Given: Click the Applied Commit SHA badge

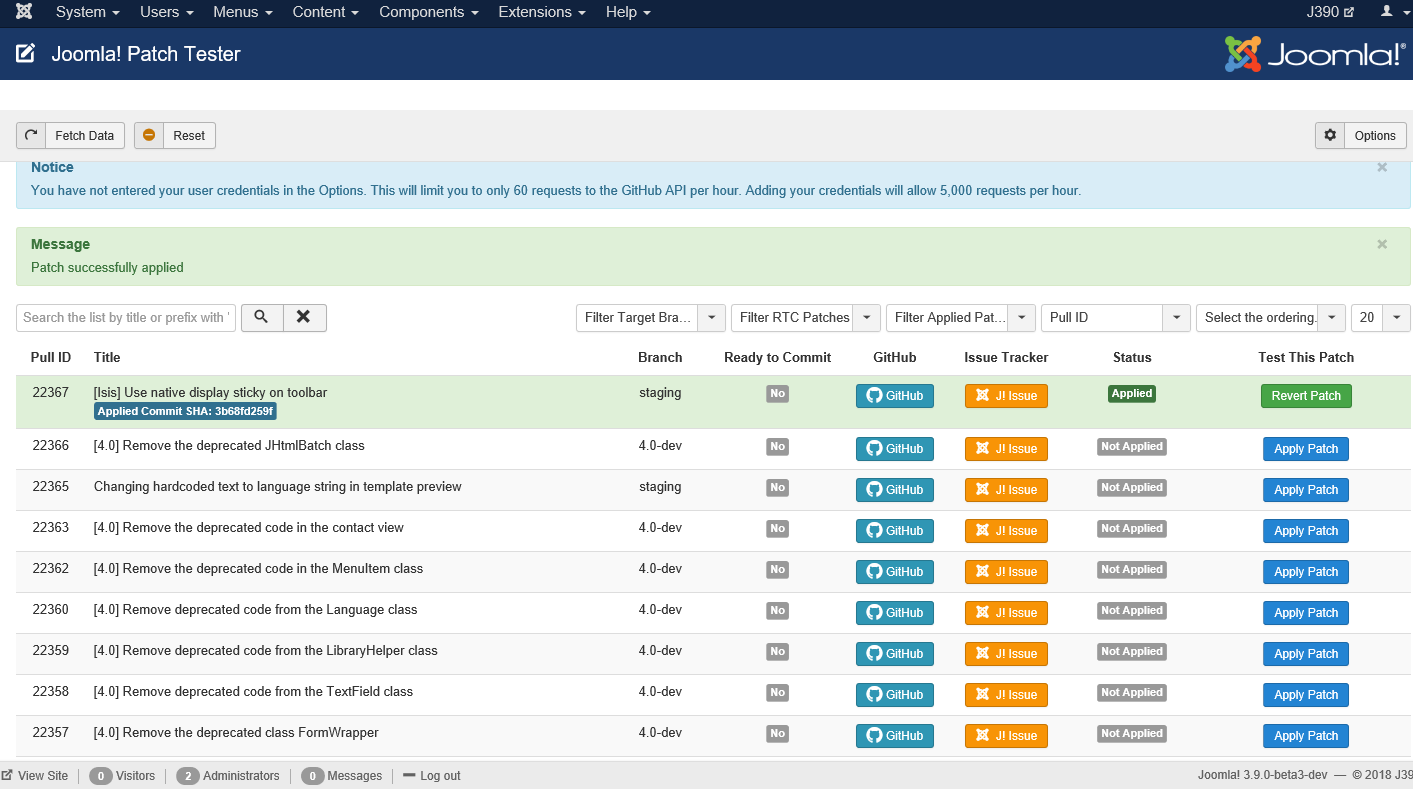Looking at the screenshot, I should tap(185, 411).
